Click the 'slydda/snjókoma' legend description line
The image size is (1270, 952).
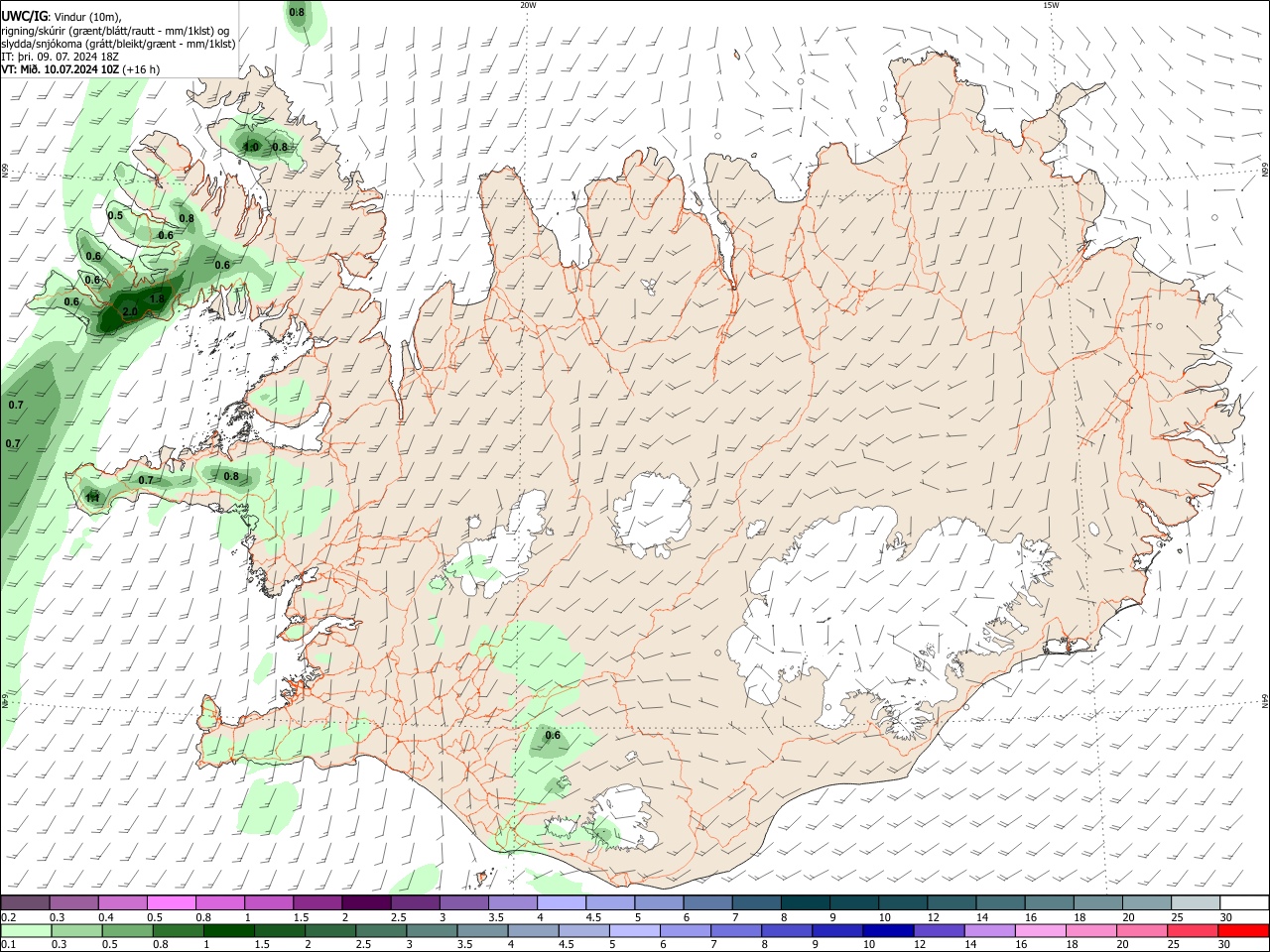(x=118, y=44)
